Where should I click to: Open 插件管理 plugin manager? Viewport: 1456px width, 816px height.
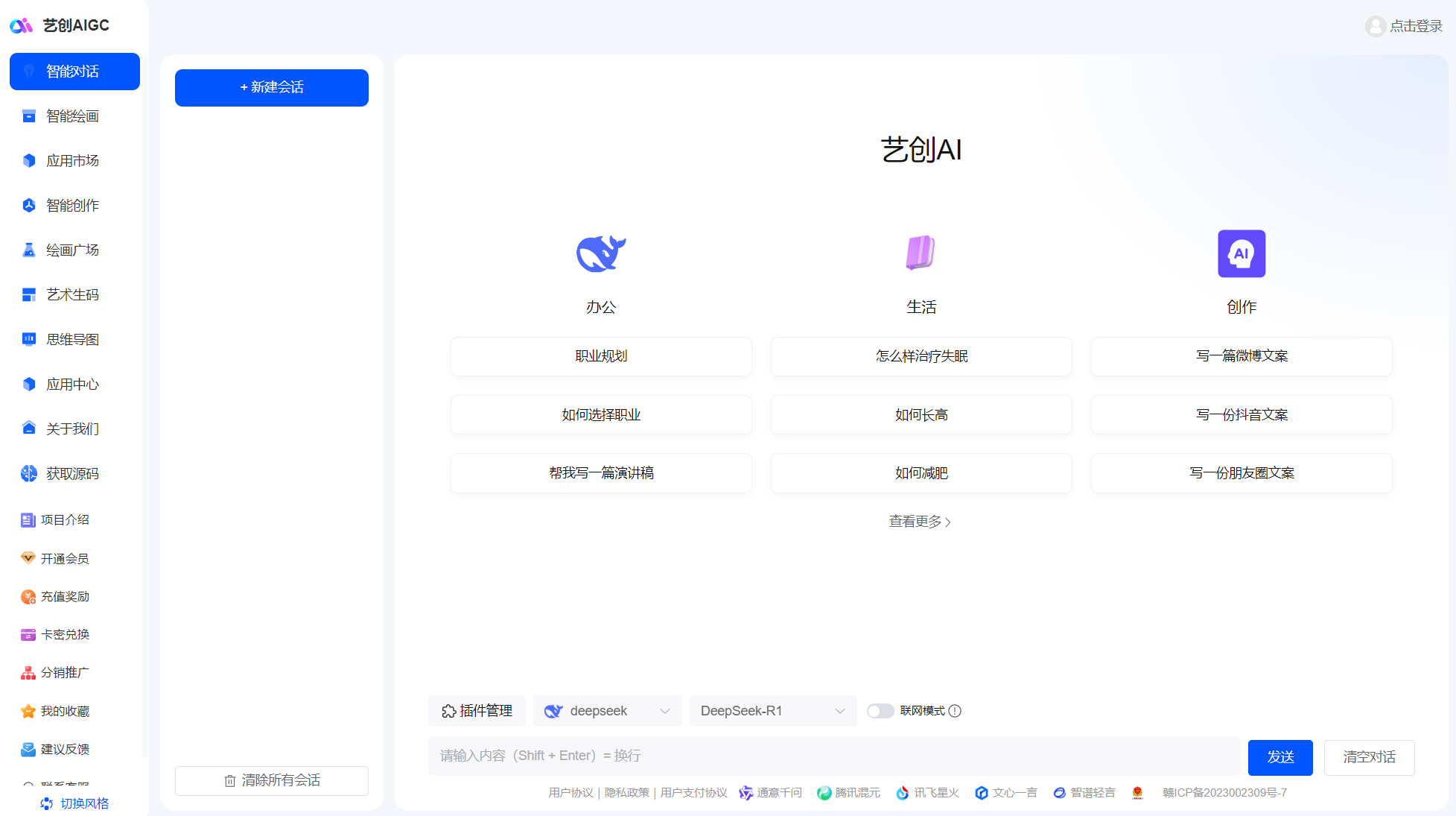(477, 710)
